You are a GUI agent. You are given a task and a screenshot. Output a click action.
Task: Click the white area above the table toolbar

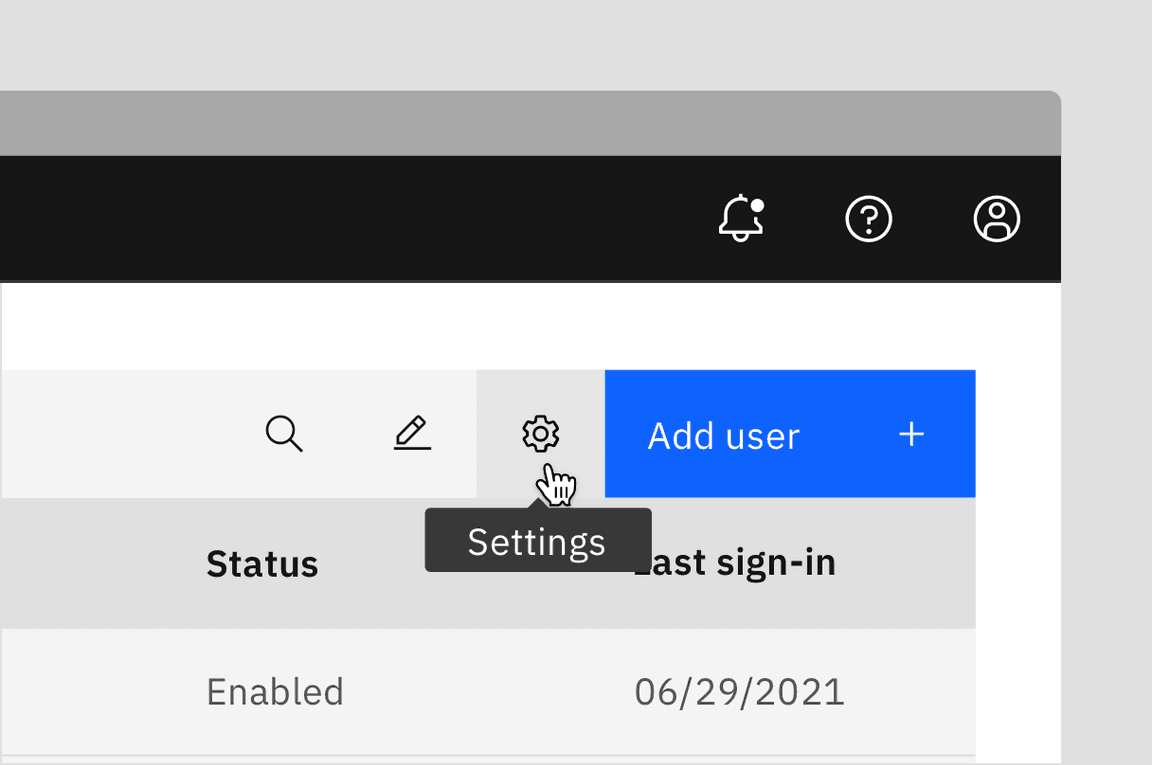tap(500, 327)
